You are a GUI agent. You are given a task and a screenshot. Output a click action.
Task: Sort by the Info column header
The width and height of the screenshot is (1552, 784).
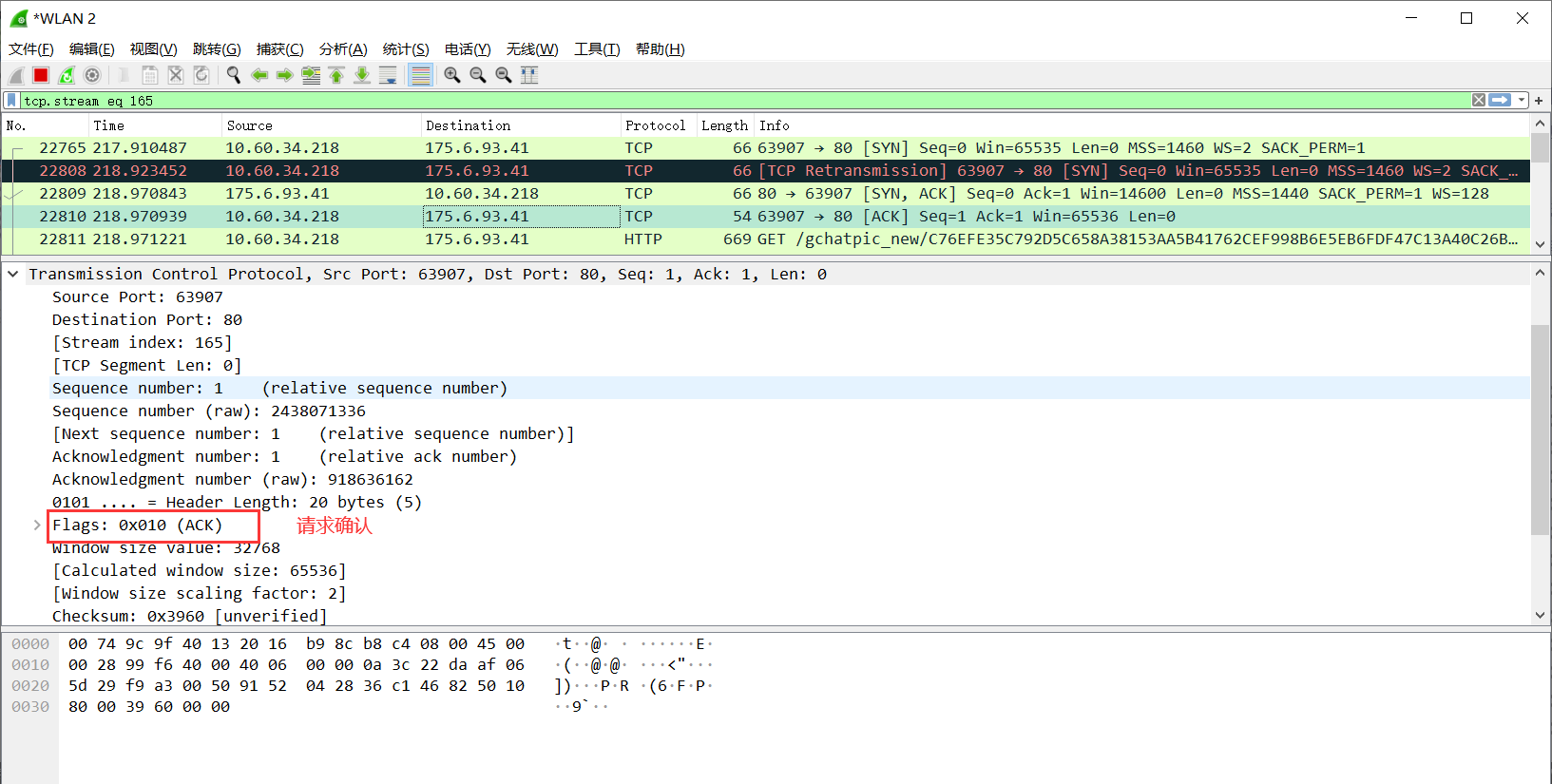click(x=1141, y=125)
